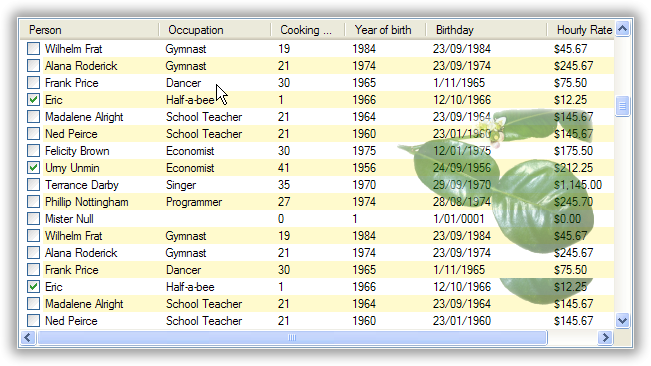651x366 pixels.
Task: Click the birthday 12/01/1975
Action: (462, 151)
